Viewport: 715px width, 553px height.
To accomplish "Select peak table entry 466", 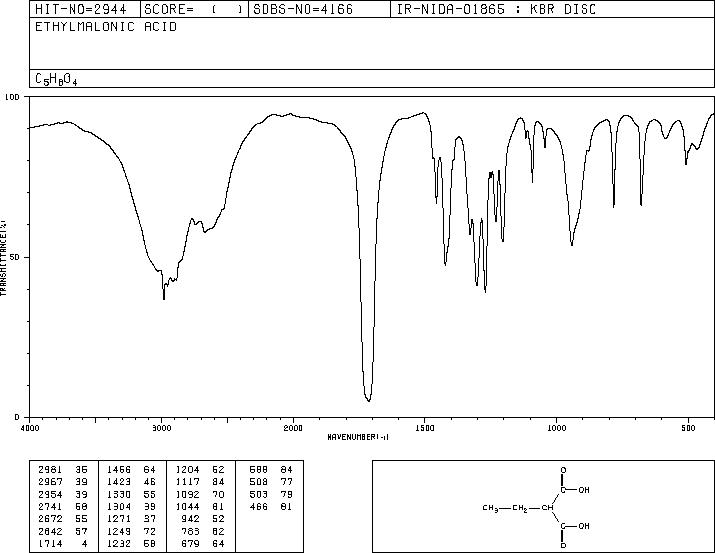I will pos(271,507).
